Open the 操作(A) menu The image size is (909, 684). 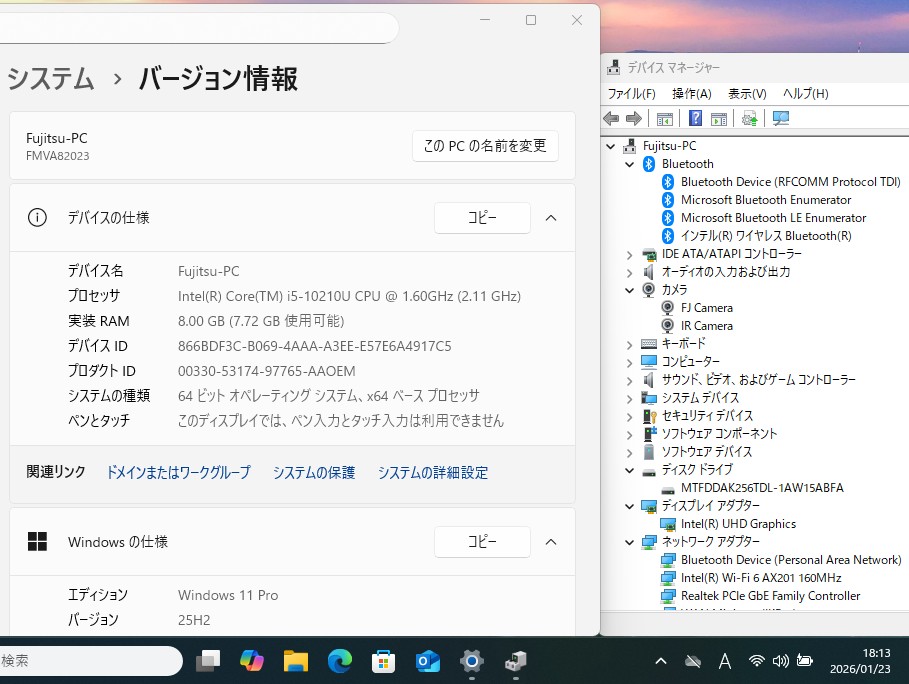coord(691,94)
